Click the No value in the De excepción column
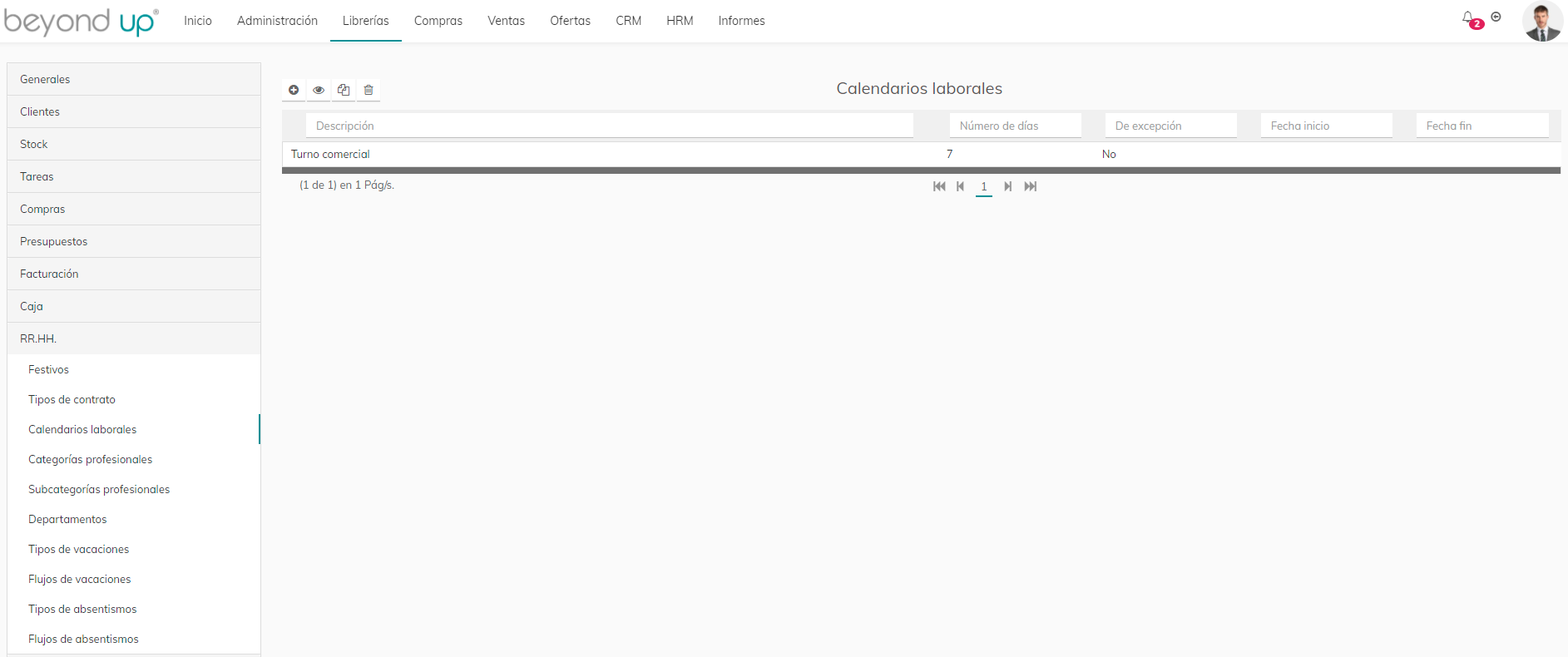 point(1109,154)
